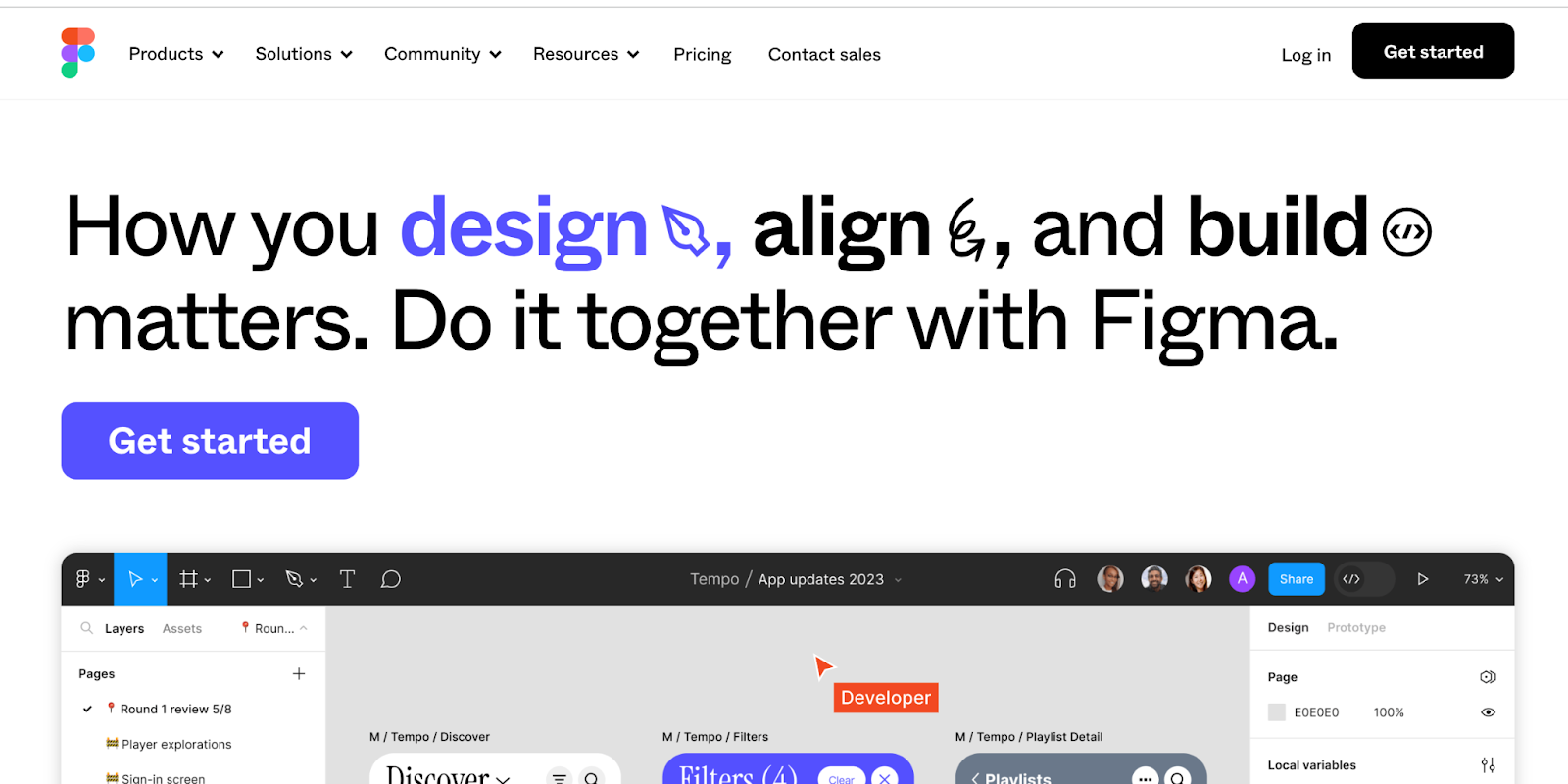
Task: Expand the Pen tool options chevron
Action: click(314, 580)
